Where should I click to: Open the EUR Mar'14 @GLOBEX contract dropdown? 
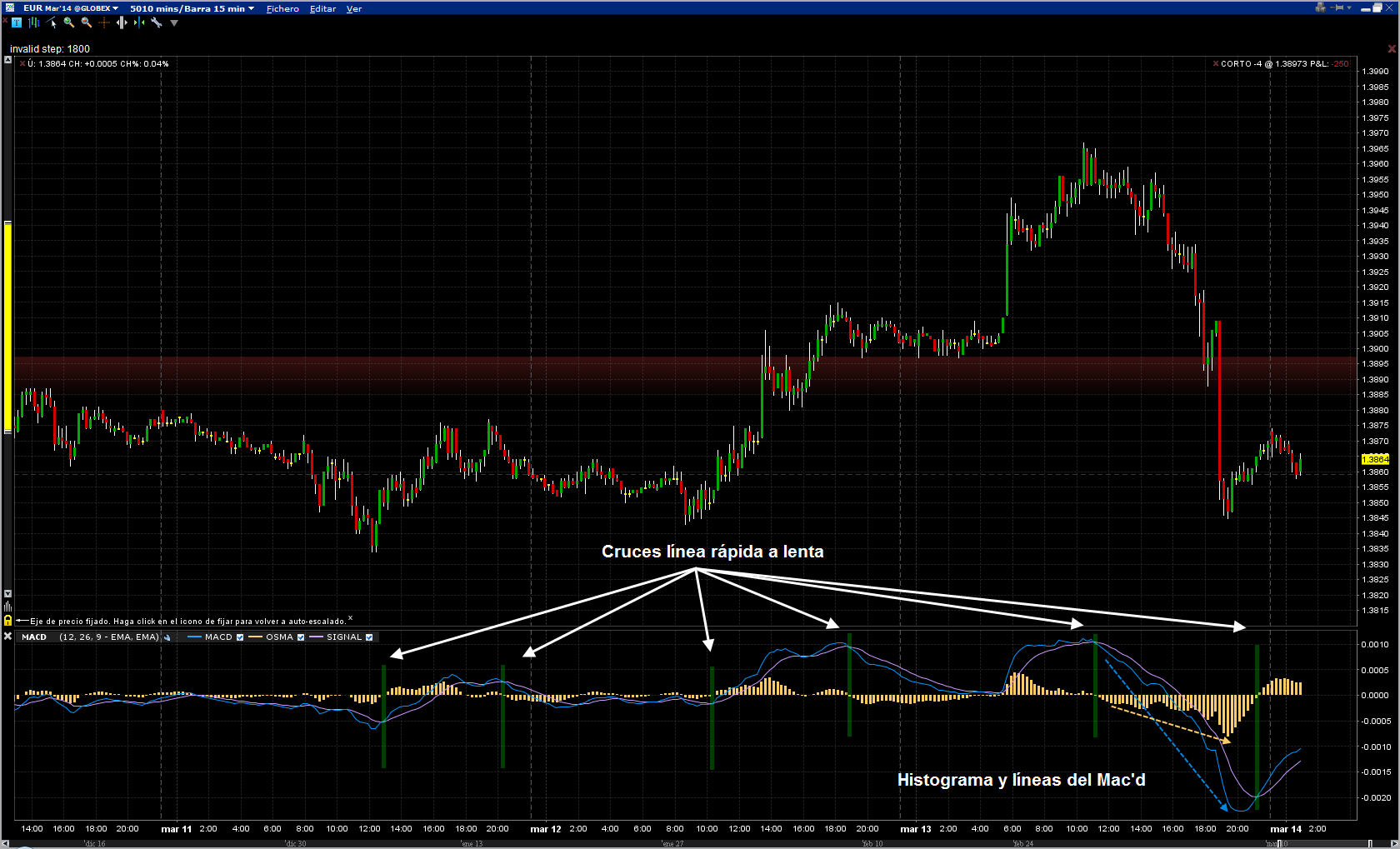point(71,8)
